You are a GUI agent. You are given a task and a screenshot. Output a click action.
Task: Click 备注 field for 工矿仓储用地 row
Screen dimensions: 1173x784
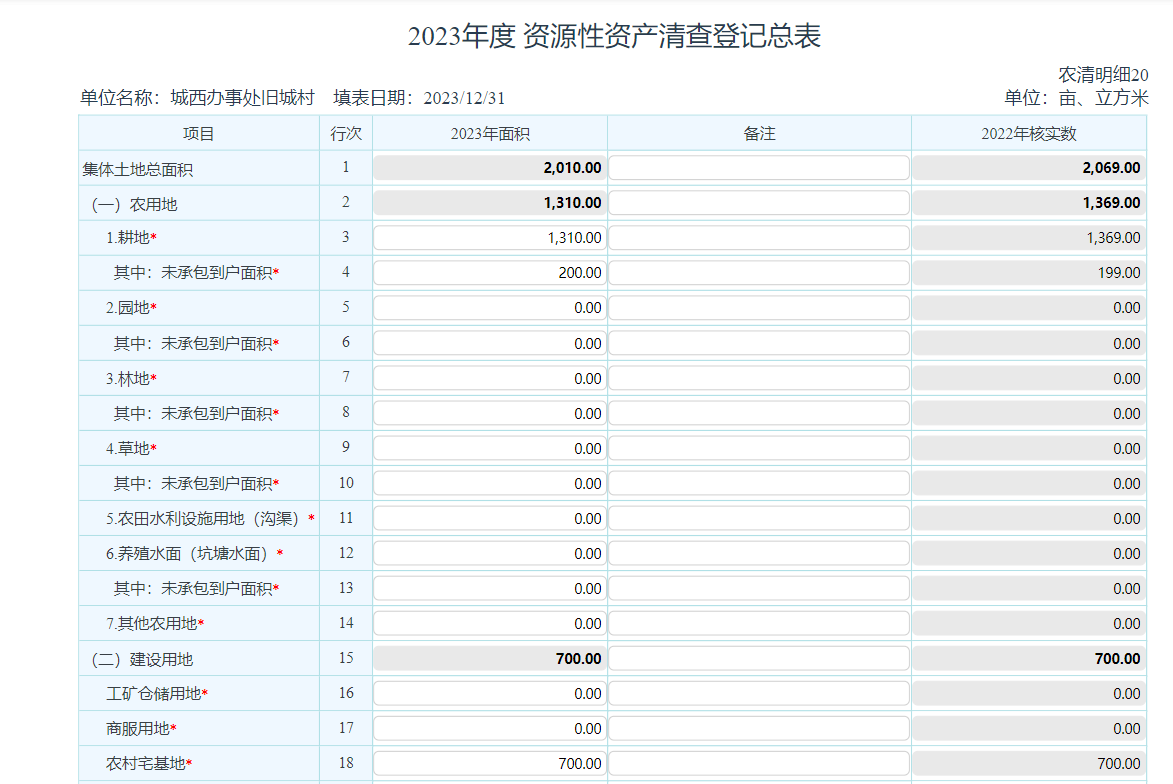(759, 694)
